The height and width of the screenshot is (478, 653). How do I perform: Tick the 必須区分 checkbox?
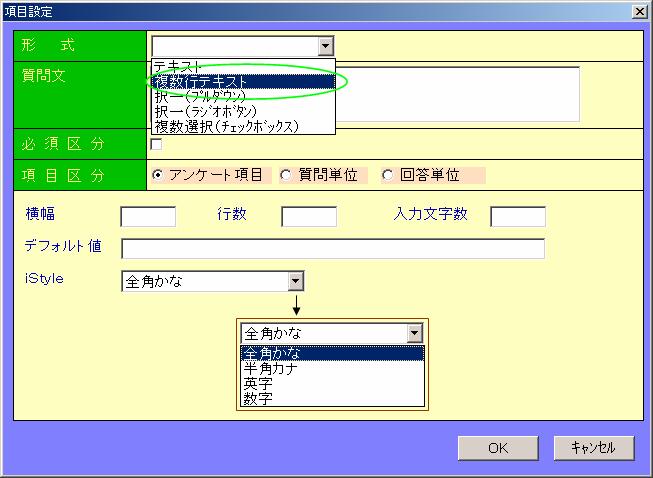(x=156, y=144)
